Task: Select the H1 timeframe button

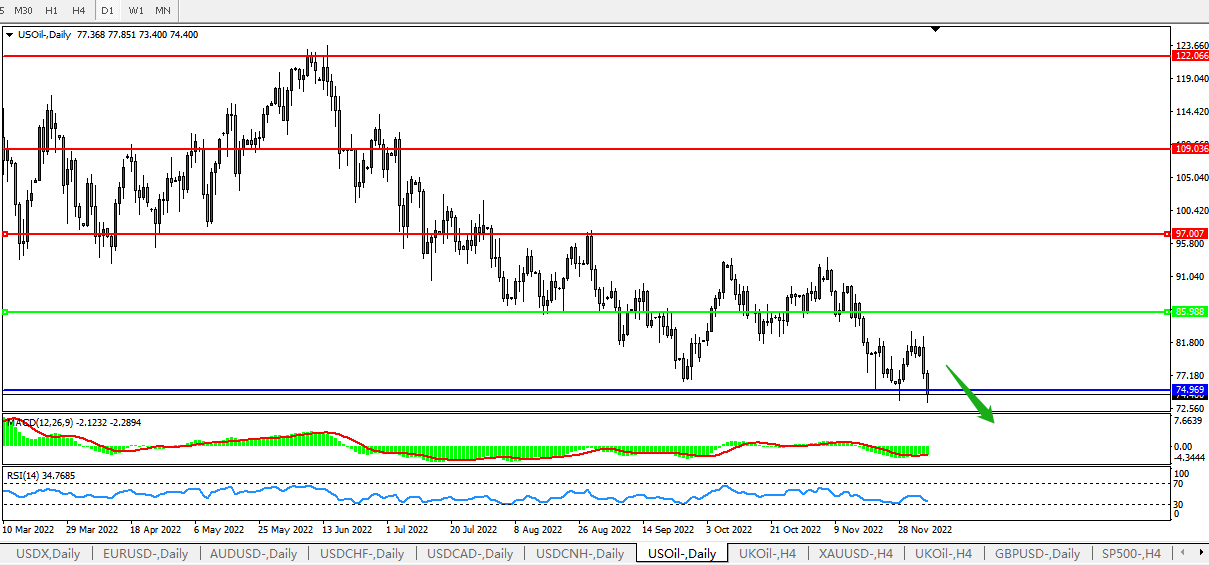Action: (51, 10)
